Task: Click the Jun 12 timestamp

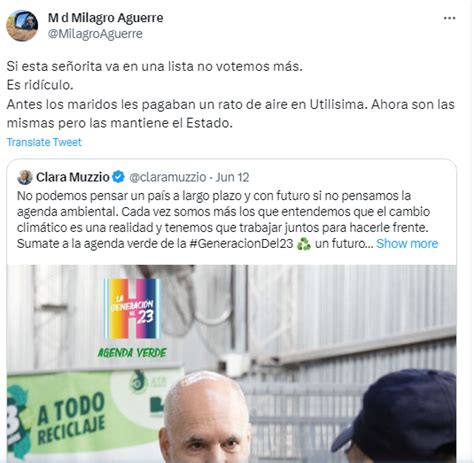Action: point(232,177)
